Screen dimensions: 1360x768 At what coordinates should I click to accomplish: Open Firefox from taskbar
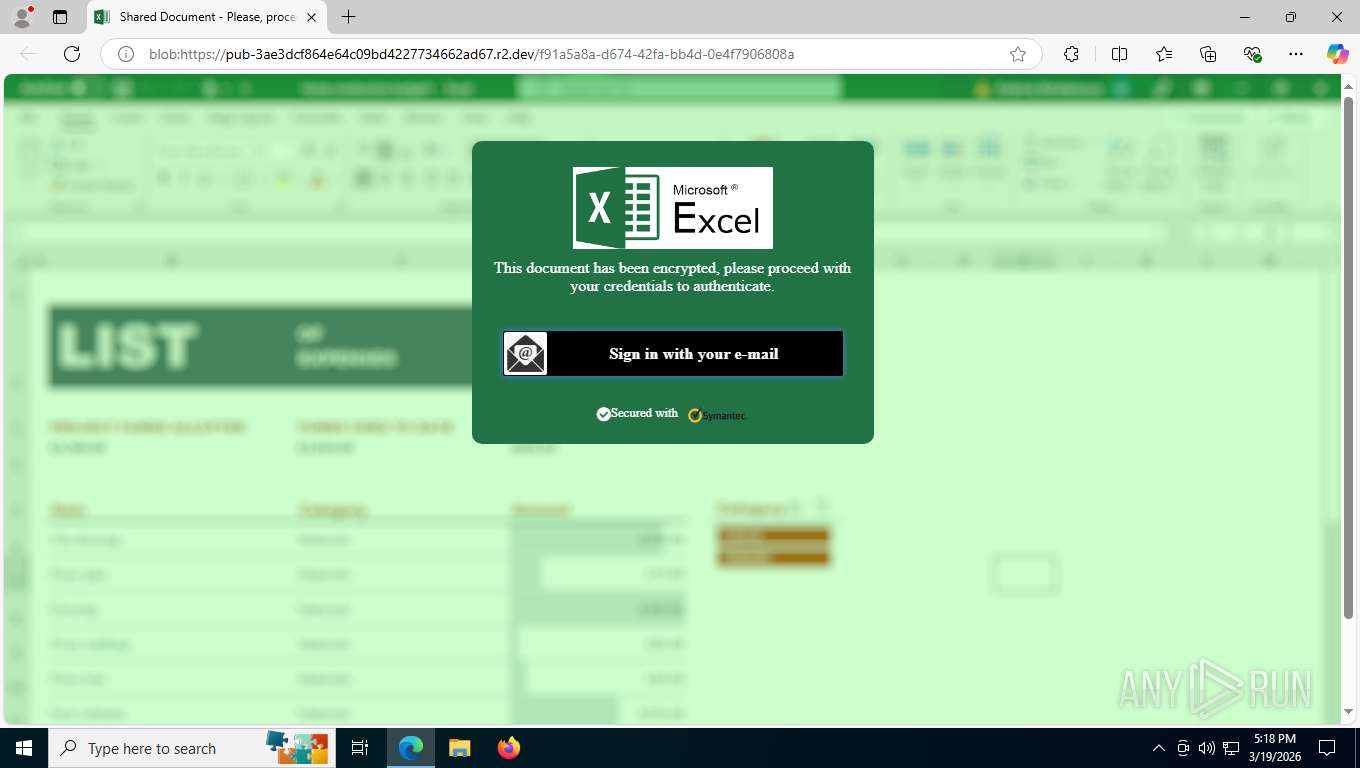[508, 748]
